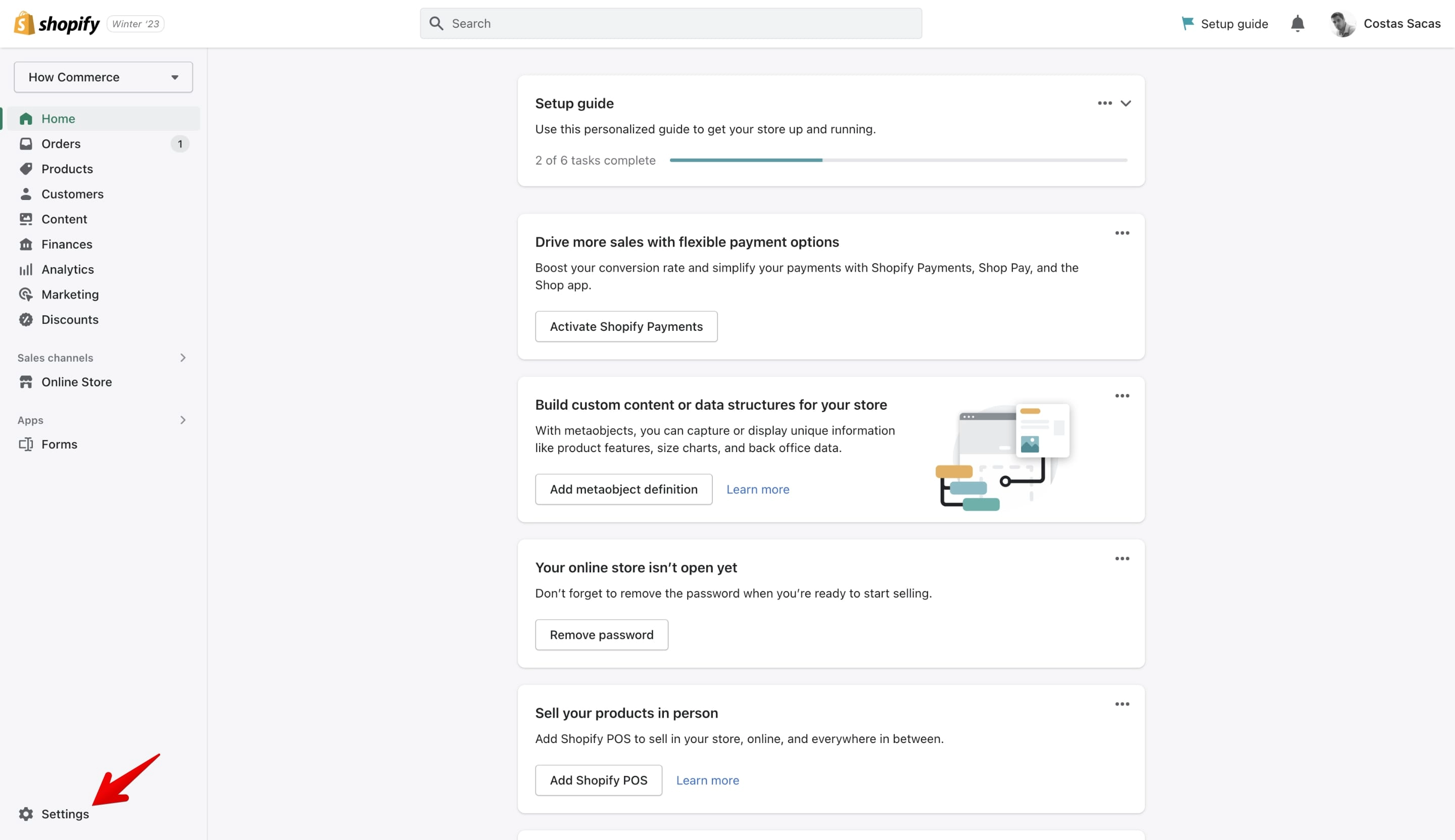
Task: Click Remove password button
Action: 602,634
